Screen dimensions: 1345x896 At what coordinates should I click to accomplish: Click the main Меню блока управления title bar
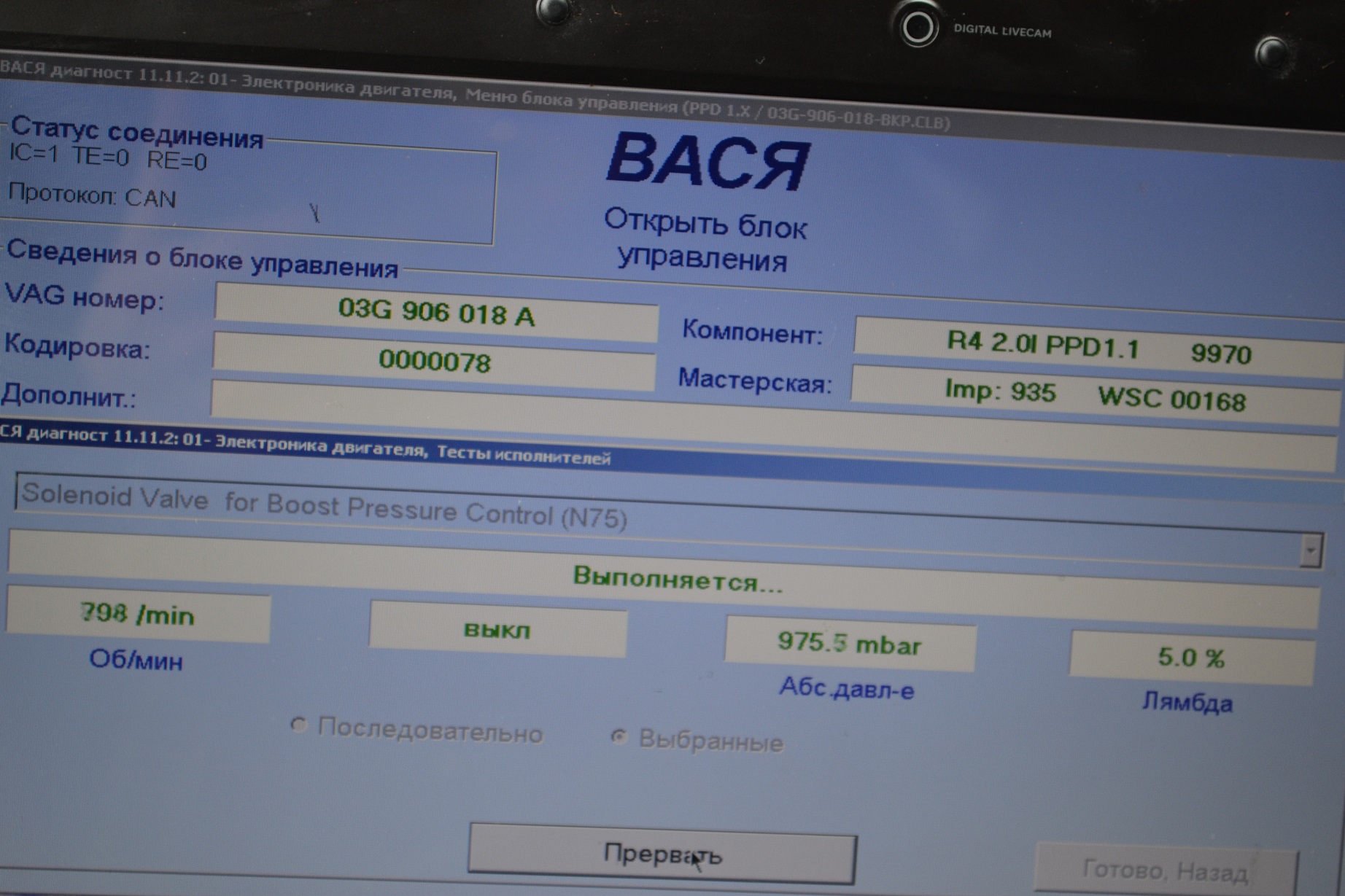click(474, 96)
